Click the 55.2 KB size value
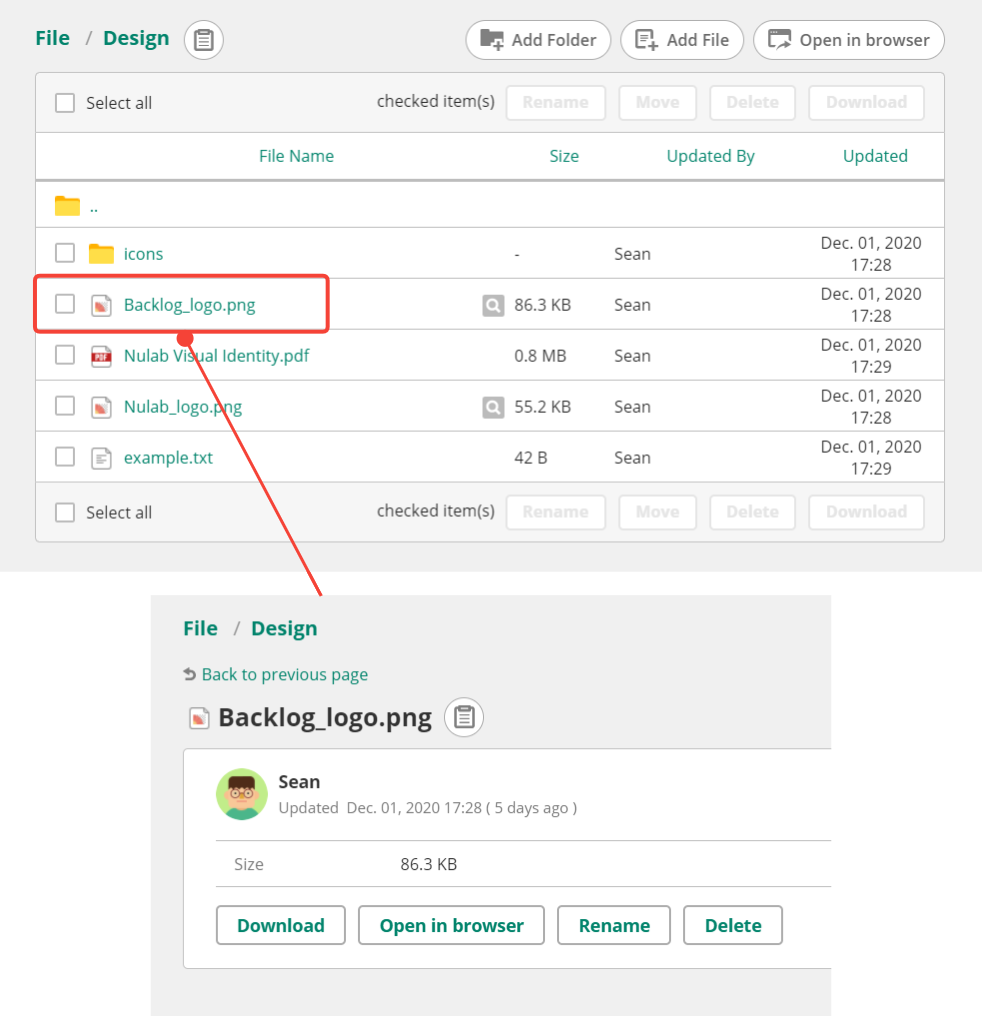This screenshot has height=1017, width=983. pyautogui.click(x=543, y=407)
